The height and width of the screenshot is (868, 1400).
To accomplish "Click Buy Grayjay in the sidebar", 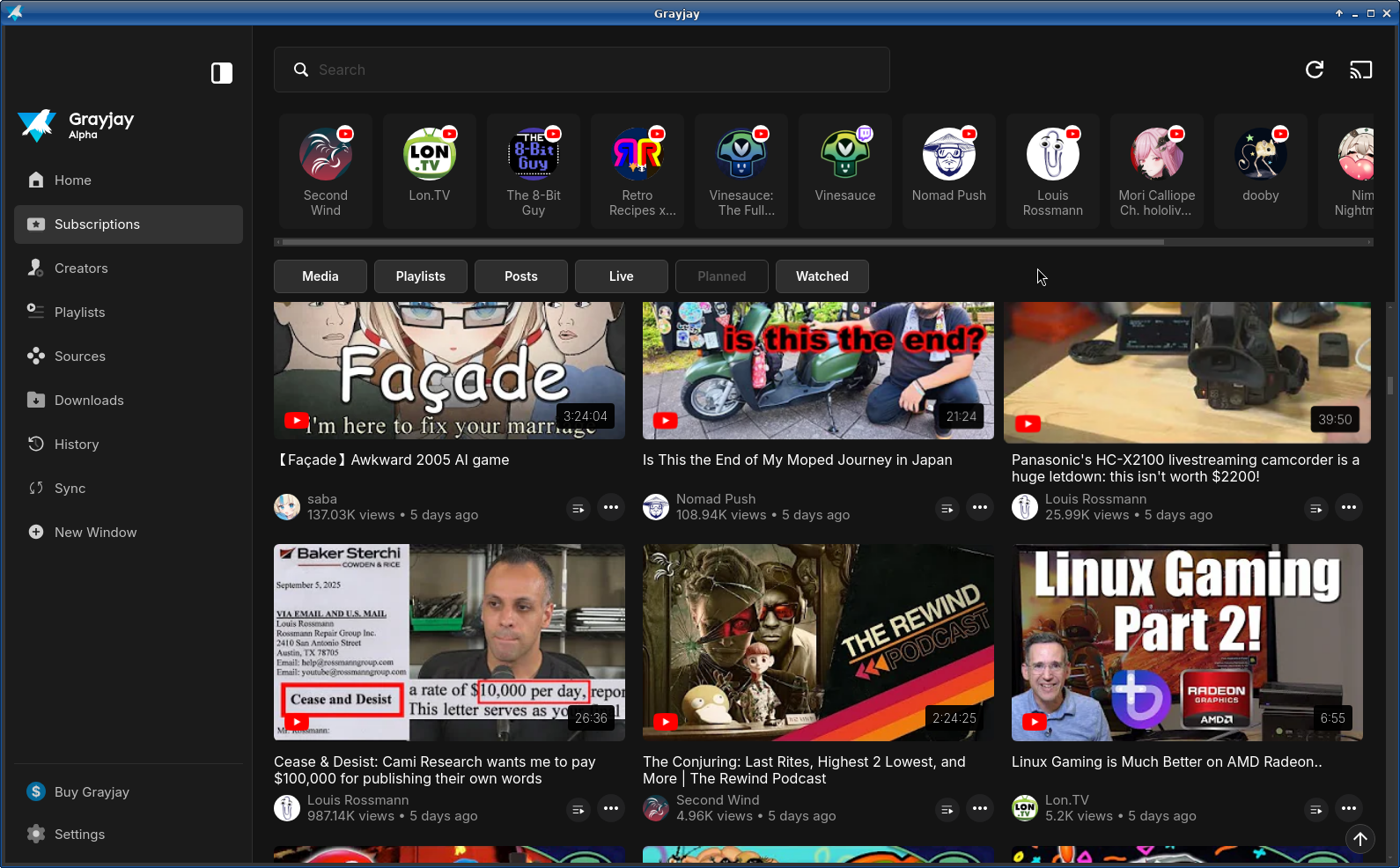I will (x=129, y=792).
